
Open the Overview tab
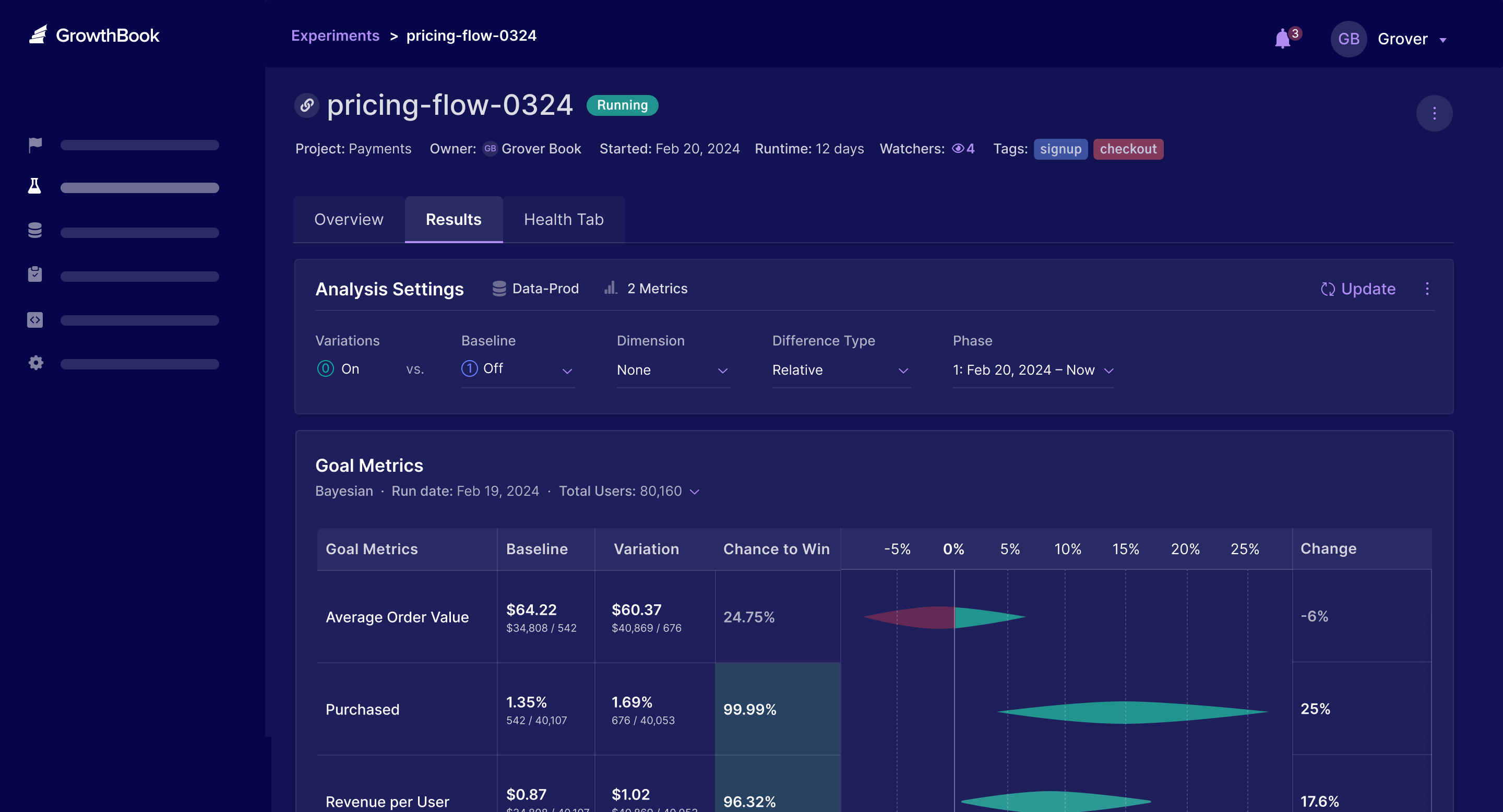pyautogui.click(x=348, y=219)
